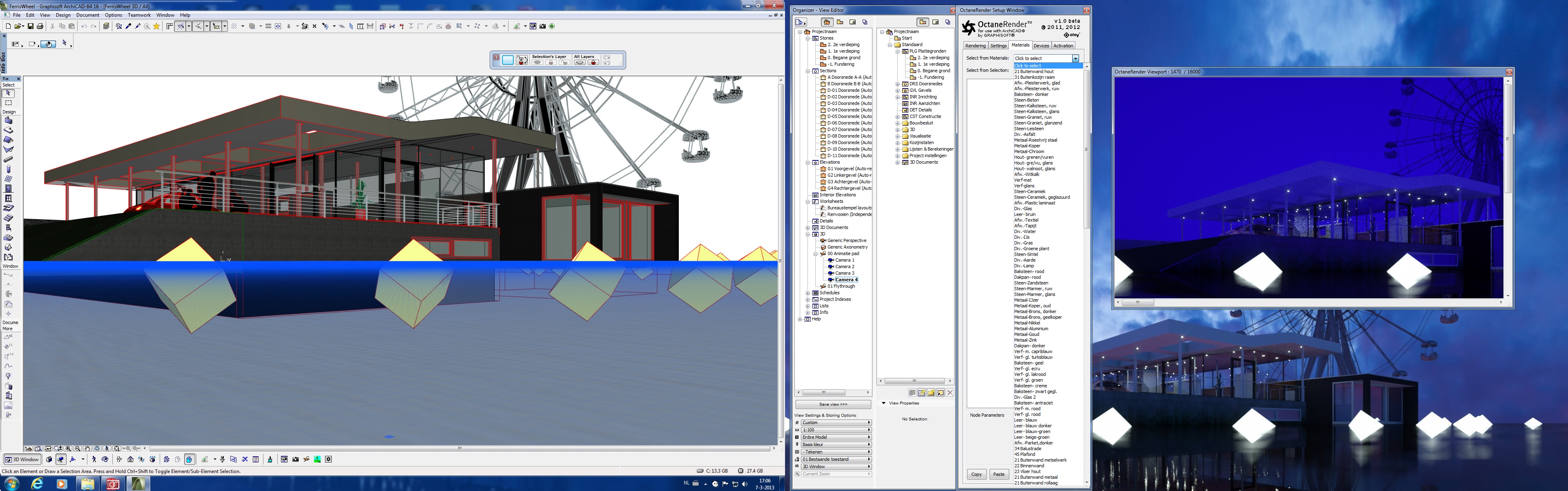Viewport: 1568px width, 491px height.
Task: Toggle the Selection's Layer lock icon
Action: point(550,62)
